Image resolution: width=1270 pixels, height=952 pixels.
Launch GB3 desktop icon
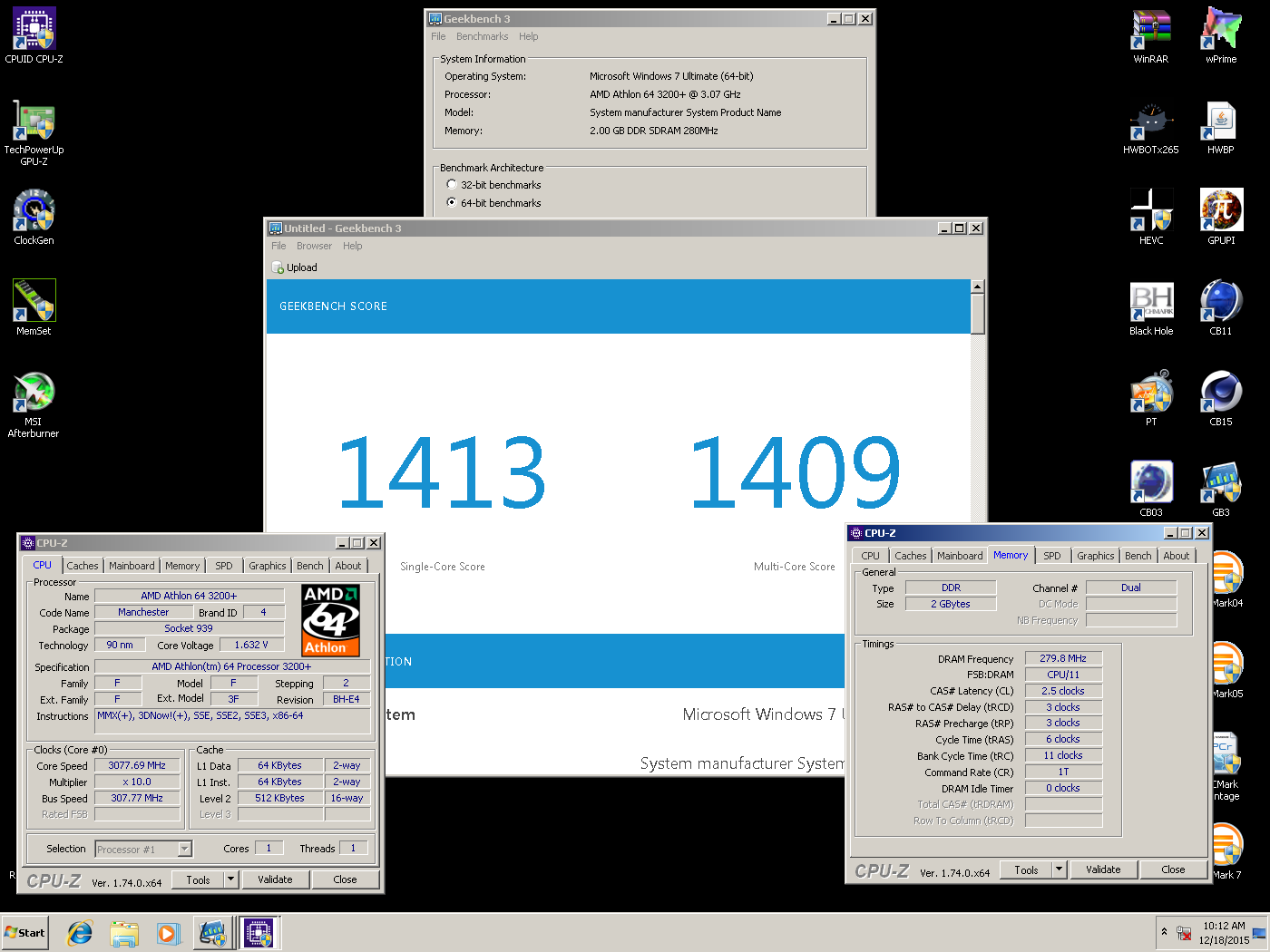[1221, 490]
